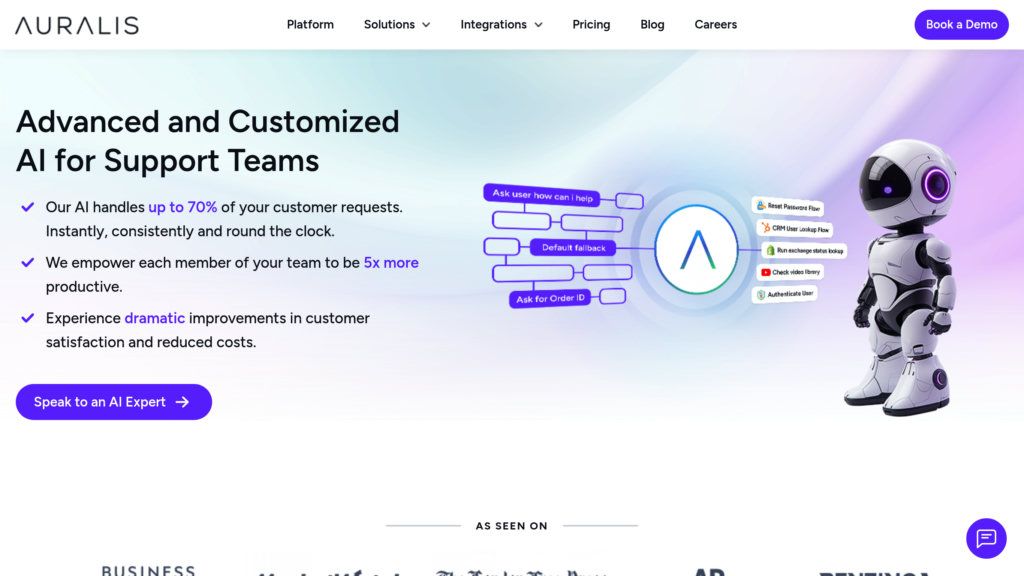Go to the Pricing page
Viewport: 1024px width, 576px height.
pos(591,24)
